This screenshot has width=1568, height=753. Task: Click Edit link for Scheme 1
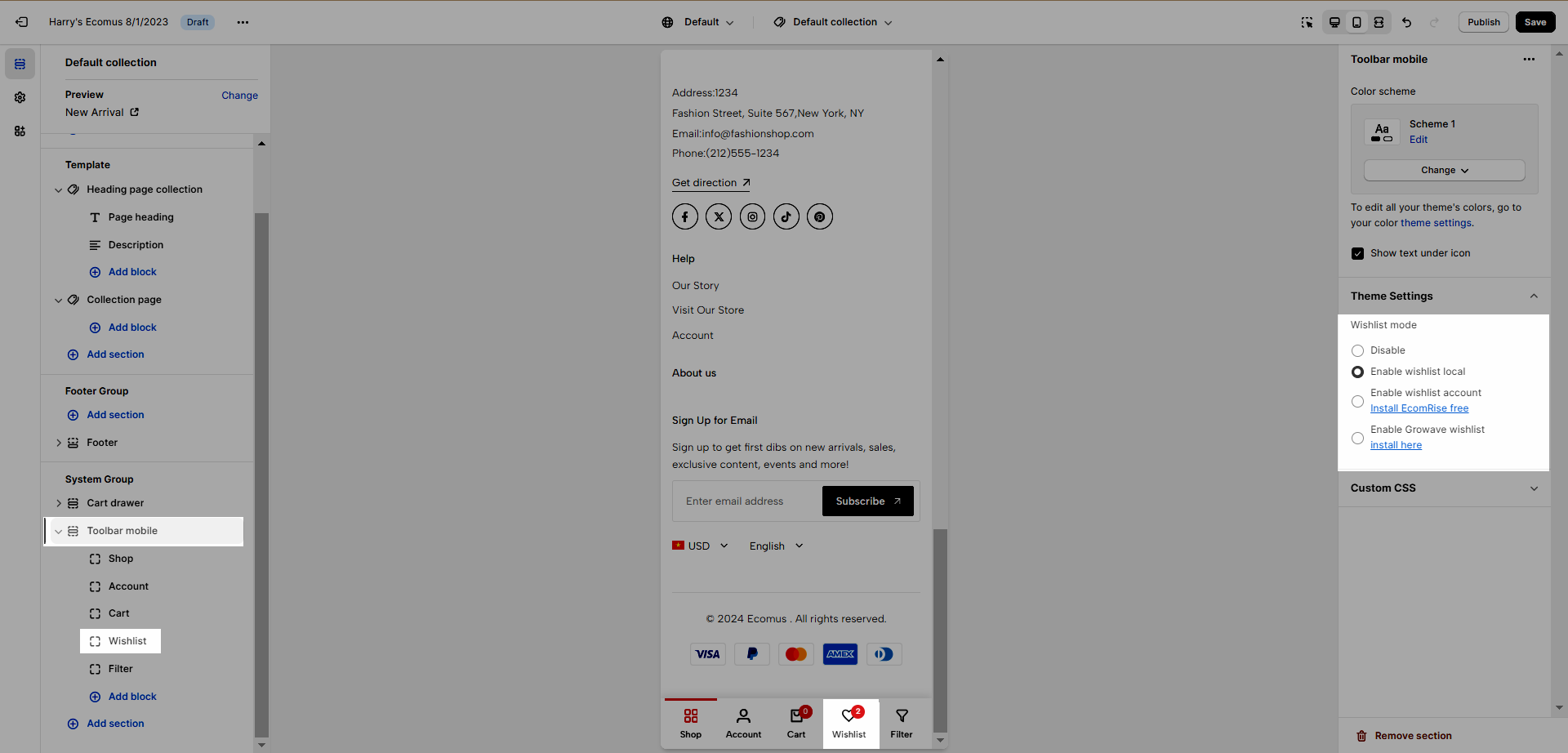[1419, 140]
